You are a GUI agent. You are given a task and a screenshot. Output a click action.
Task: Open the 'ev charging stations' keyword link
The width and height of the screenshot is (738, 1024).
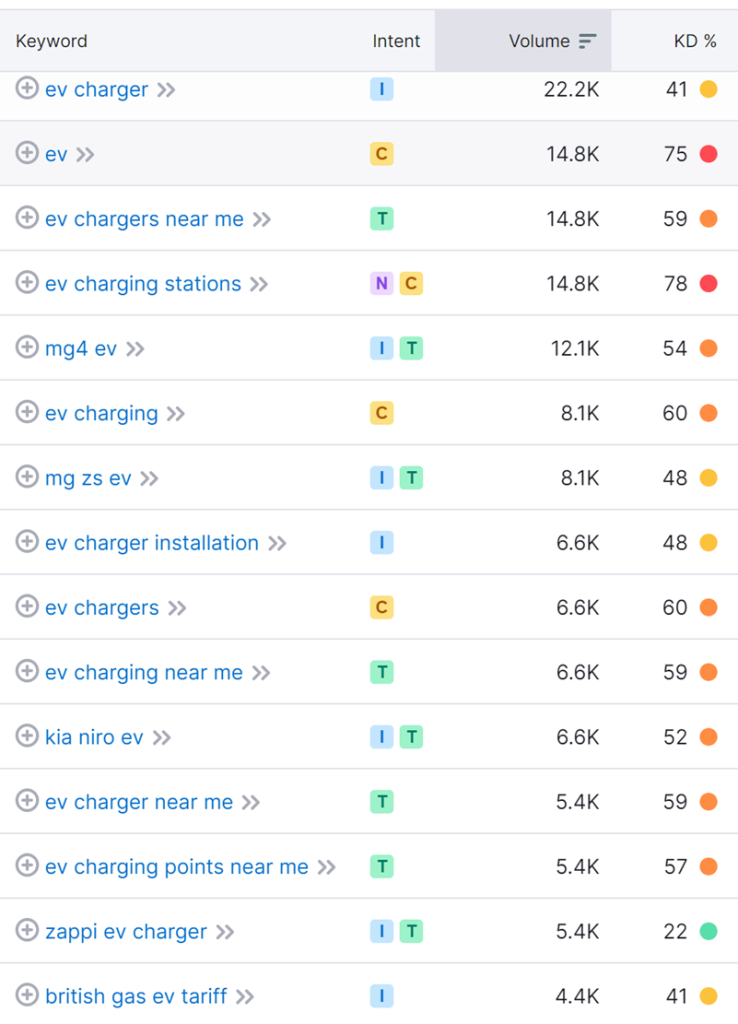143,284
